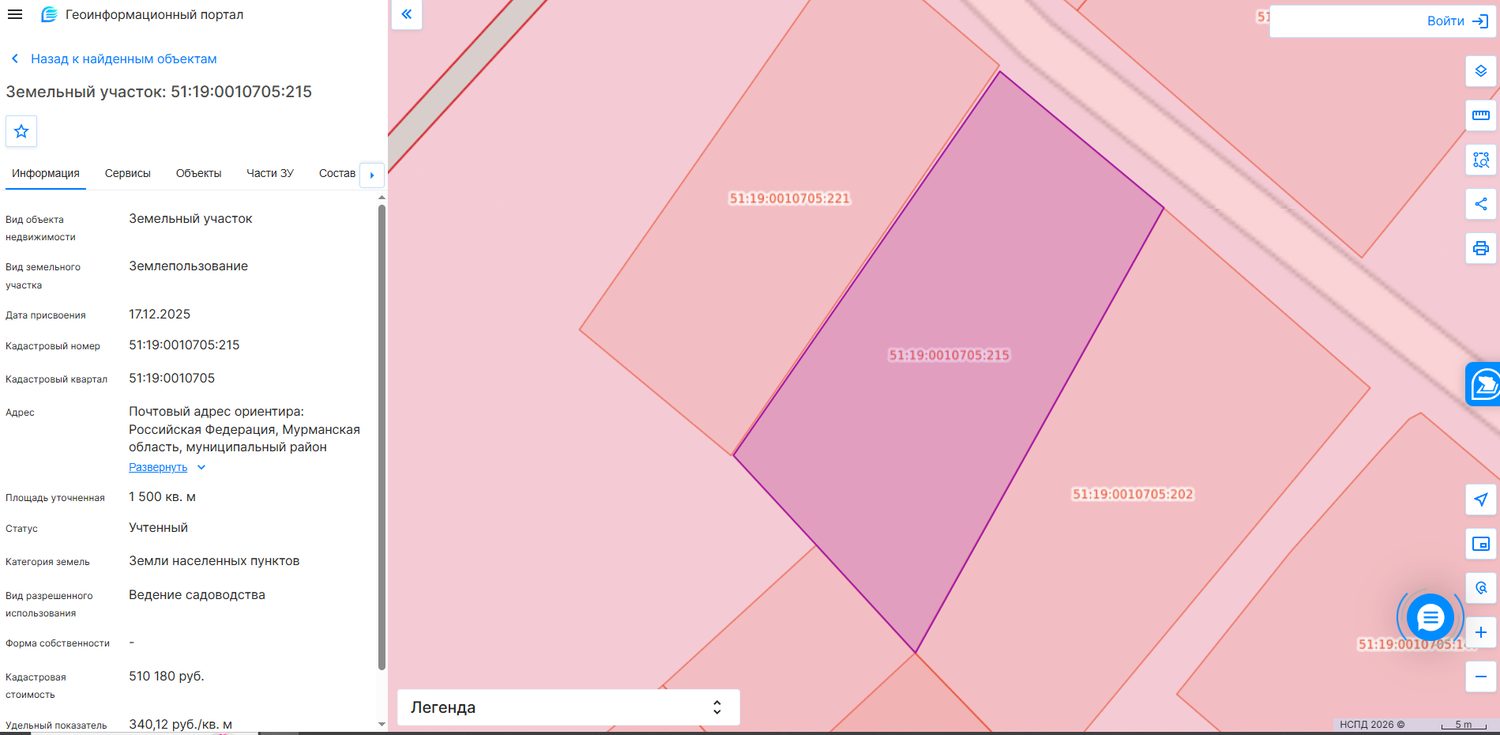Click the area value 1 500 кв. м
Image resolution: width=1500 pixels, height=735 pixels.
tap(162, 496)
